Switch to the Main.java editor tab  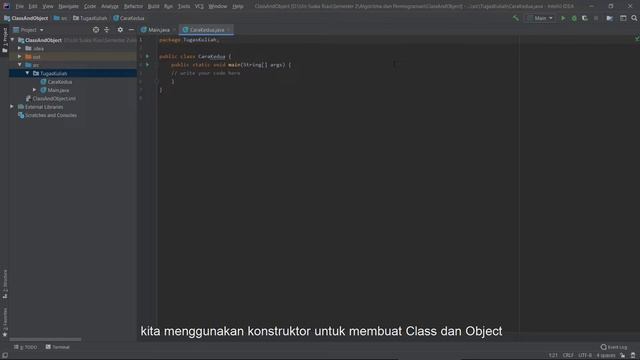[158, 30]
